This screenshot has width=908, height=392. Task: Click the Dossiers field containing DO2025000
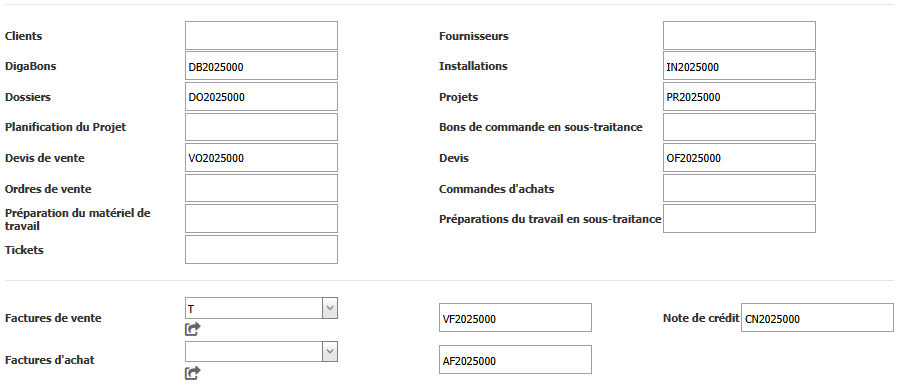coord(261,97)
